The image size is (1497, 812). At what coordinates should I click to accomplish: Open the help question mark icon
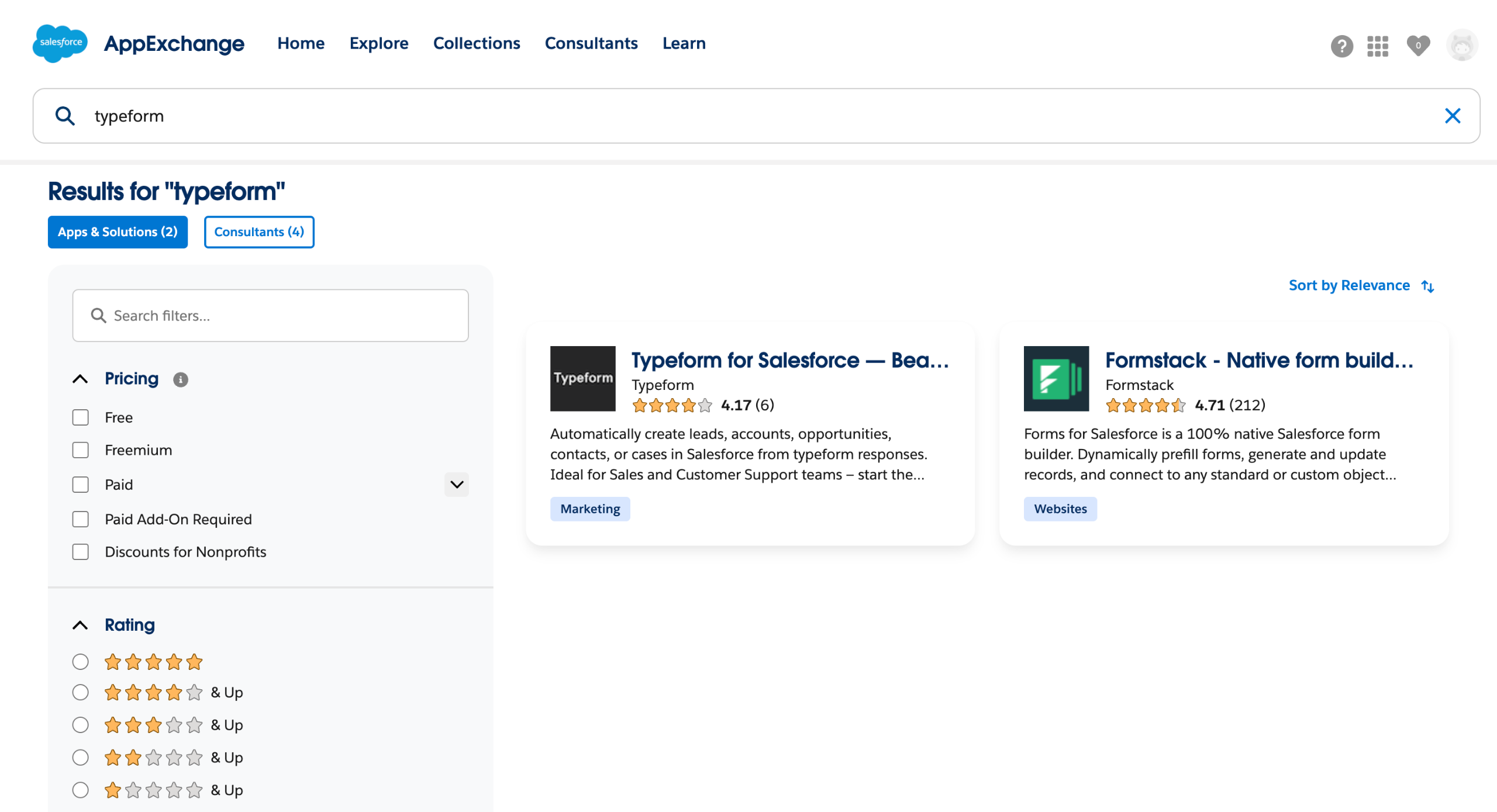1341,46
